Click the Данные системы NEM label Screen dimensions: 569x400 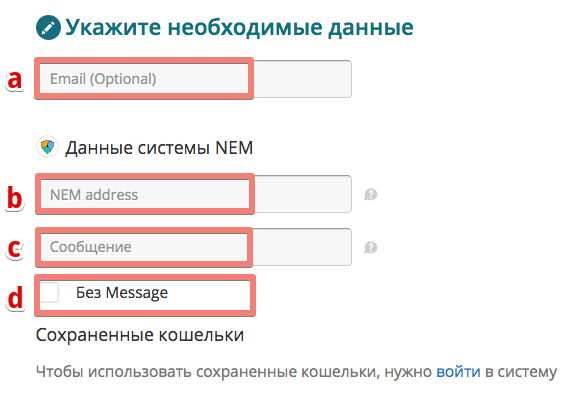(x=159, y=148)
